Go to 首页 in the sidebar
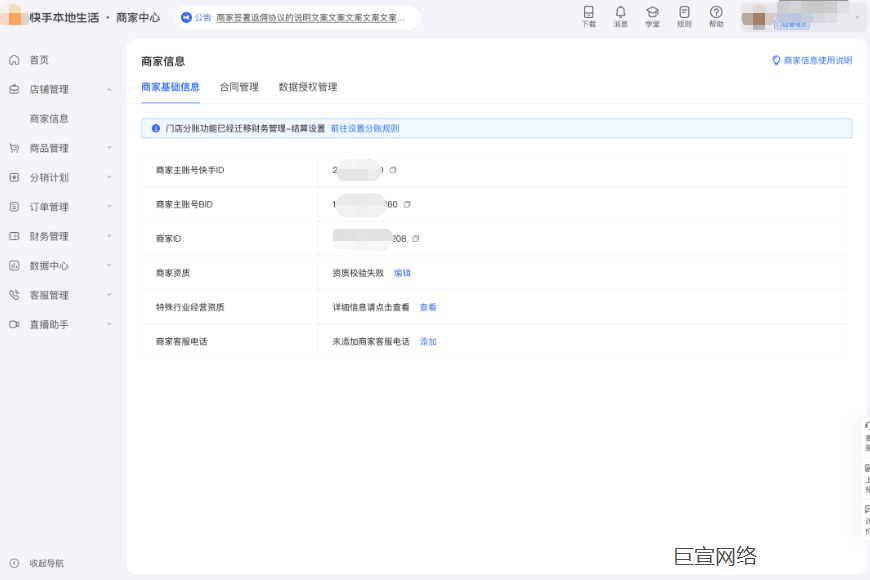The height and width of the screenshot is (580, 870). [x=39, y=60]
